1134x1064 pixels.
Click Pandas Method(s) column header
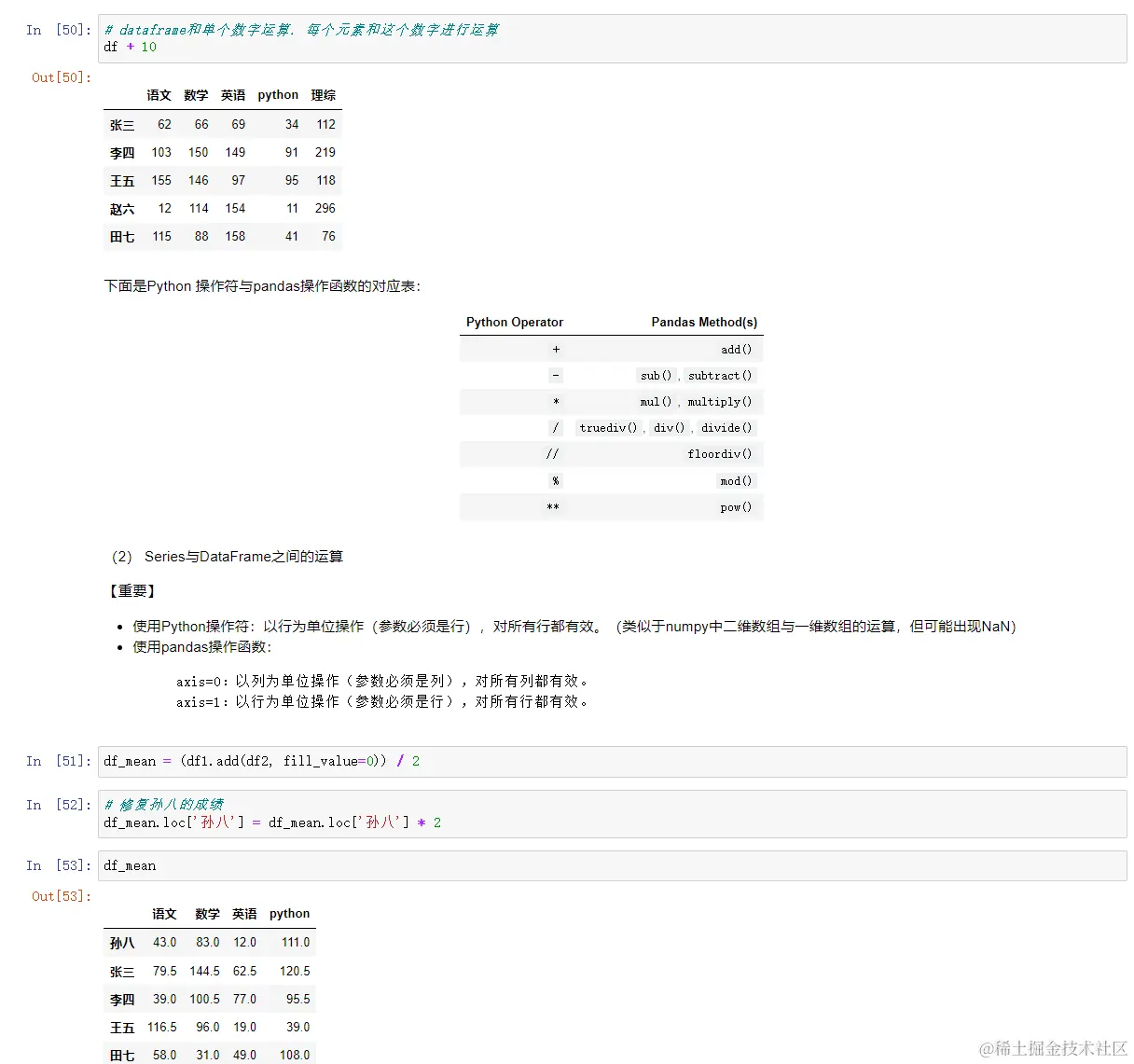pyautogui.click(x=704, y=322)
